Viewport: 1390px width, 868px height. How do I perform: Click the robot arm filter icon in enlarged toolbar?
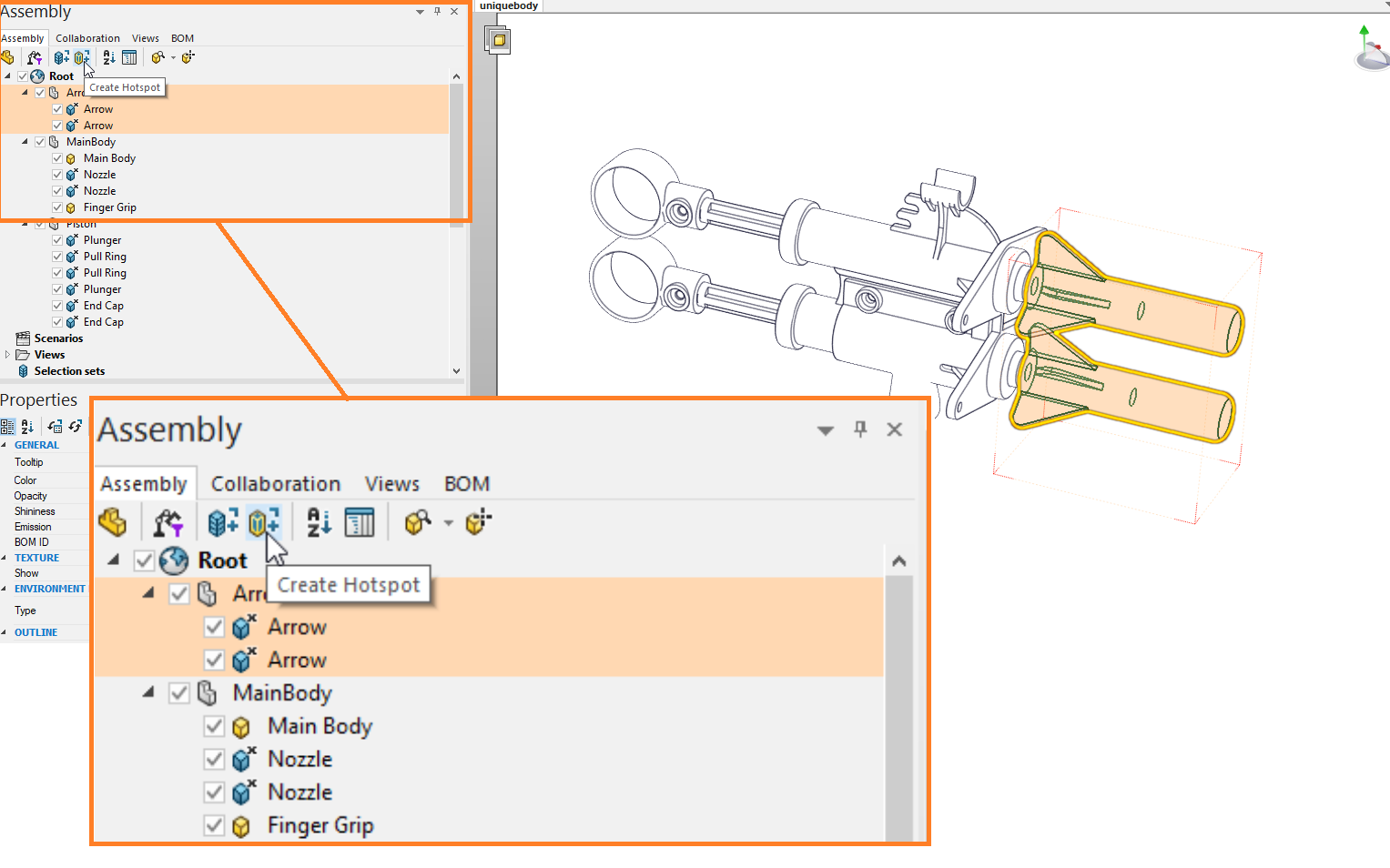[167, 522]
